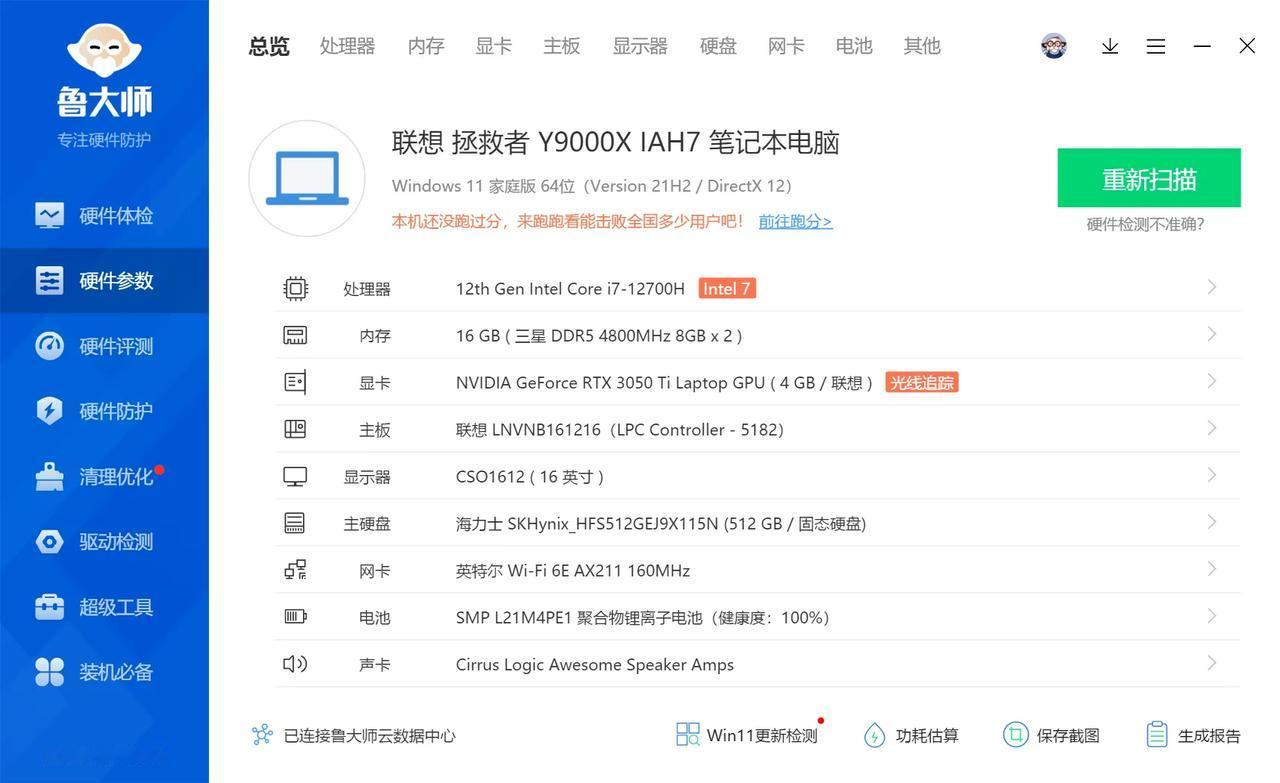The image size is (1280, 783).
Task: Click the motherboard icon
Action: [x=295, y=429]
